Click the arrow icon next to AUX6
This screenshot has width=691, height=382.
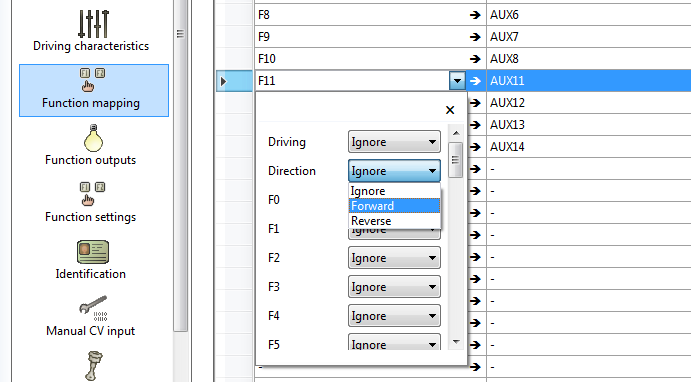click(x=475, y=15)
